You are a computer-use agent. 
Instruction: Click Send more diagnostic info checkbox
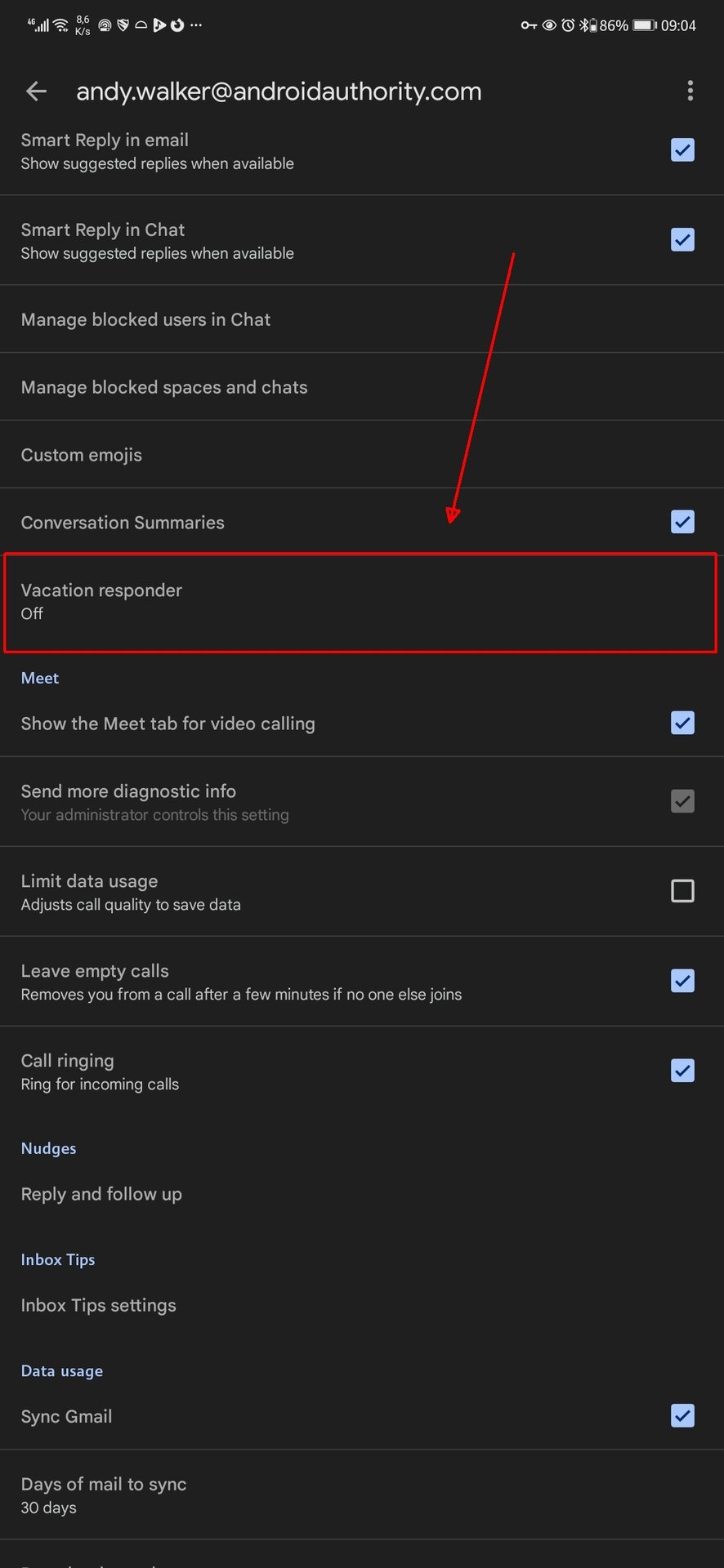[x=682, y=801]
